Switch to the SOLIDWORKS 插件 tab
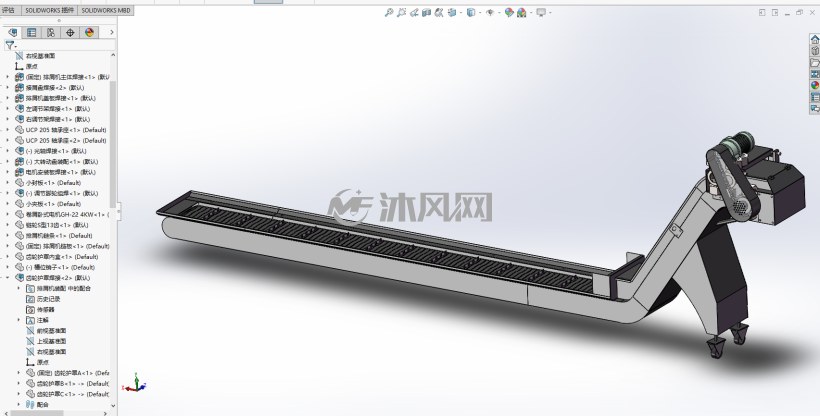820x416 pixels. [x=50, y=10]
